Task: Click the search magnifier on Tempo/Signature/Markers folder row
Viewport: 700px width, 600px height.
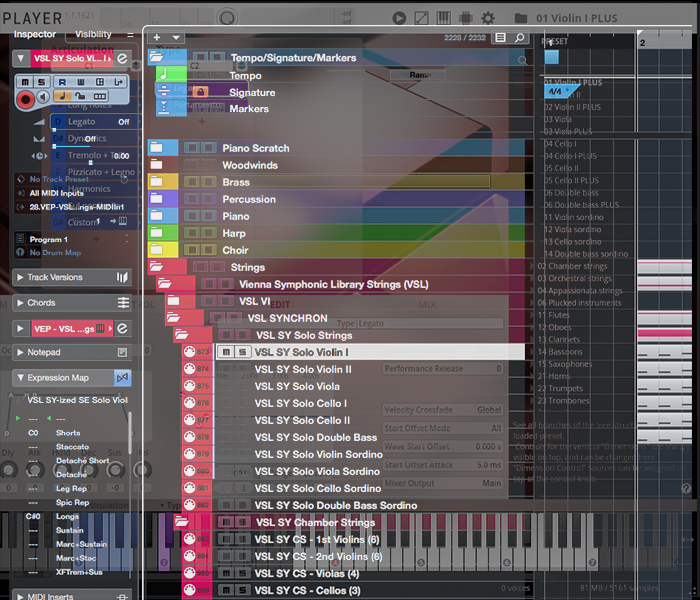Action: 522,60
